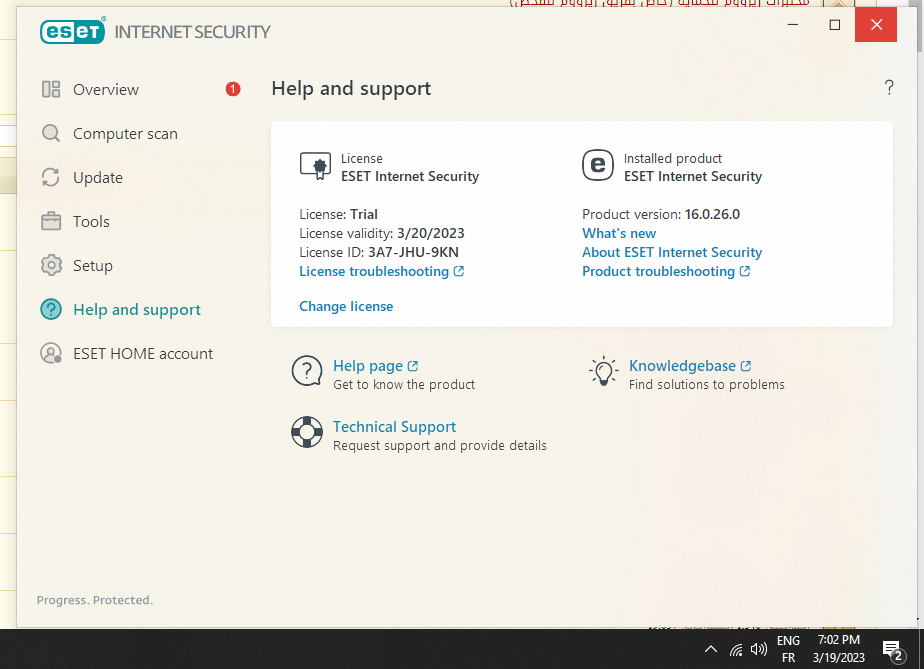Click the red notification badge on Overview

click(x=233, y=89)
